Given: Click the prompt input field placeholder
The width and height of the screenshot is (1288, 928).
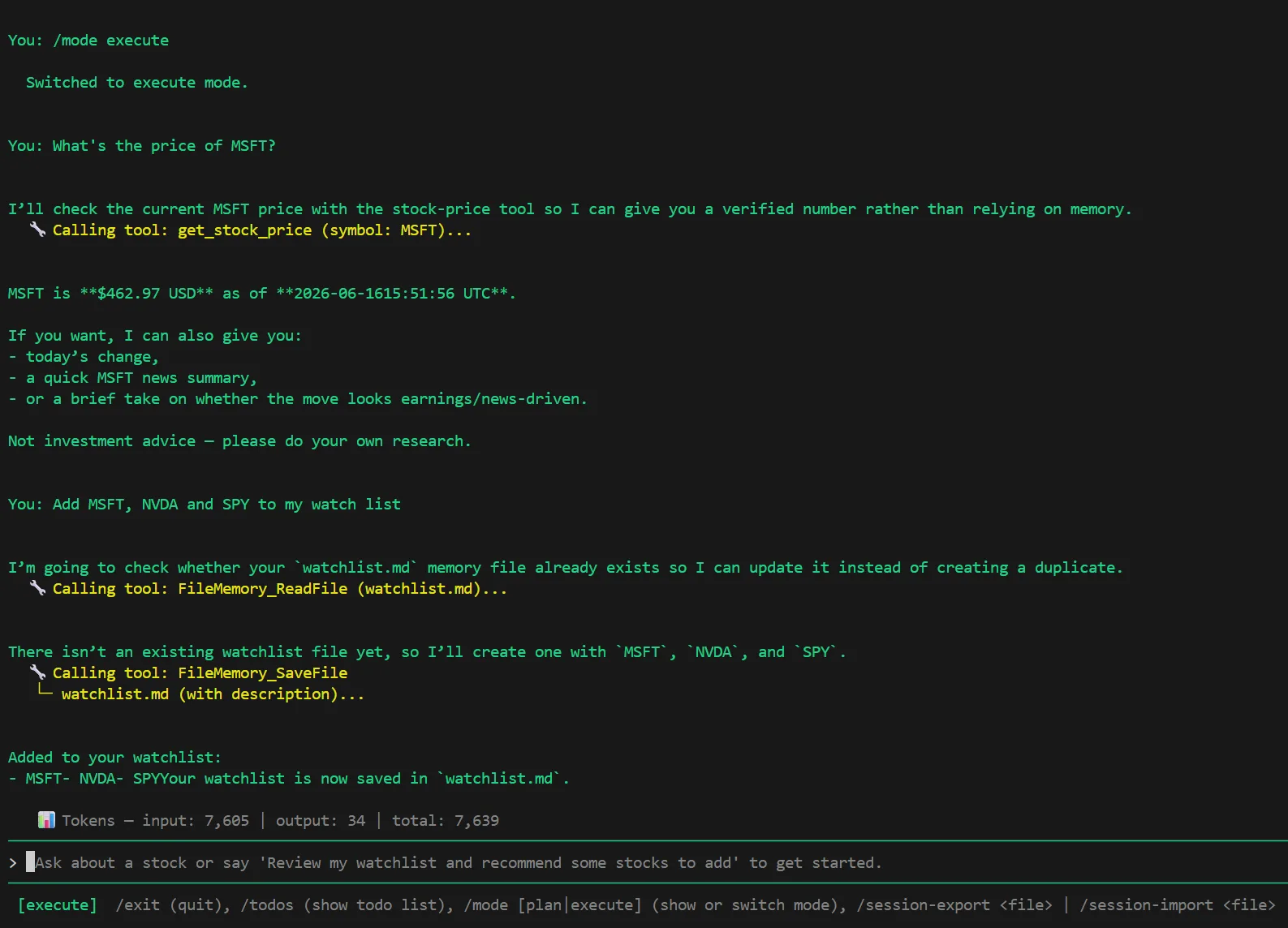Looking at the screenshot, I should coord(458,862).
